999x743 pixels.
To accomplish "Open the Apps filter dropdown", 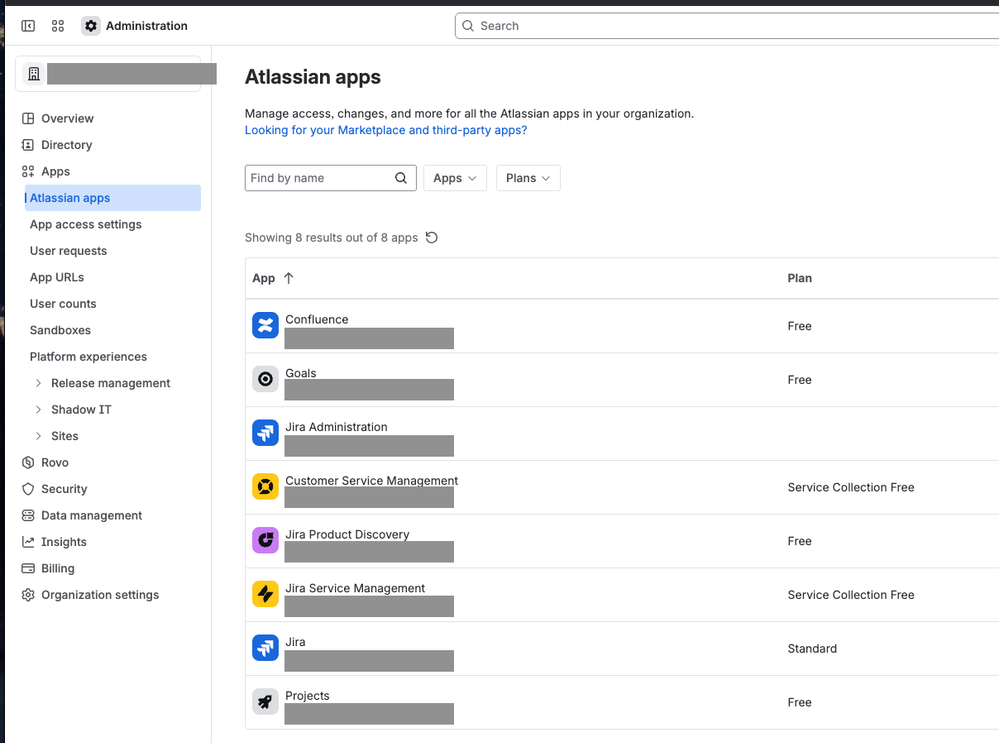I will (455, 178).
